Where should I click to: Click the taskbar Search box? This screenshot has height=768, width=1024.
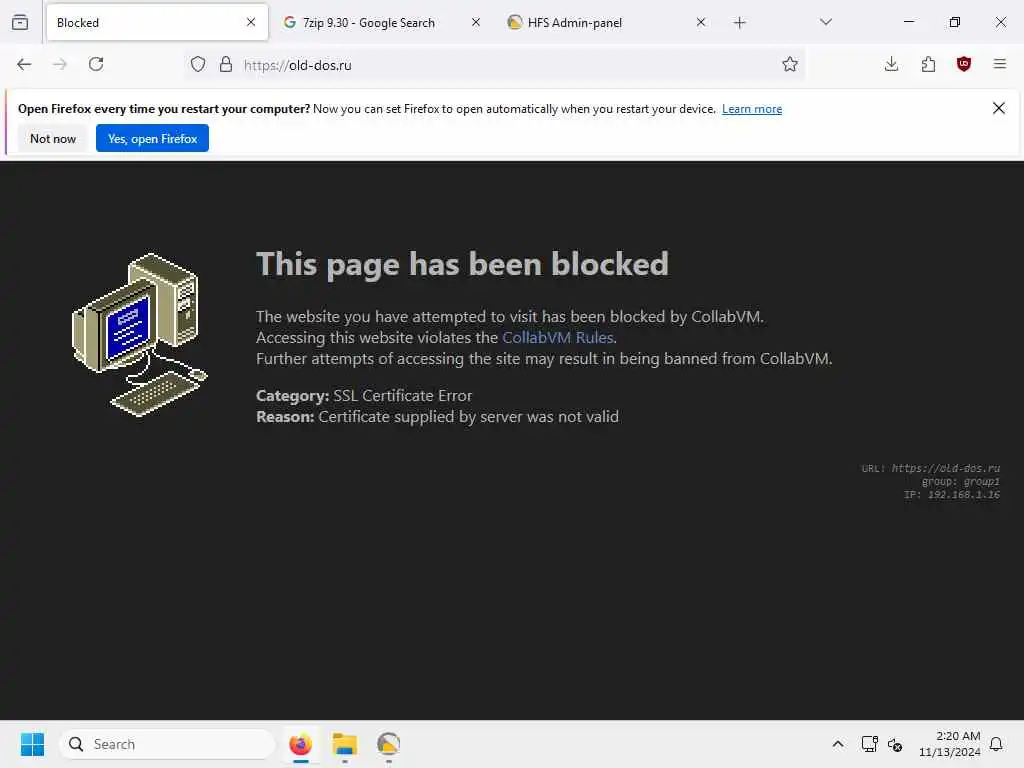coord(167,744)
